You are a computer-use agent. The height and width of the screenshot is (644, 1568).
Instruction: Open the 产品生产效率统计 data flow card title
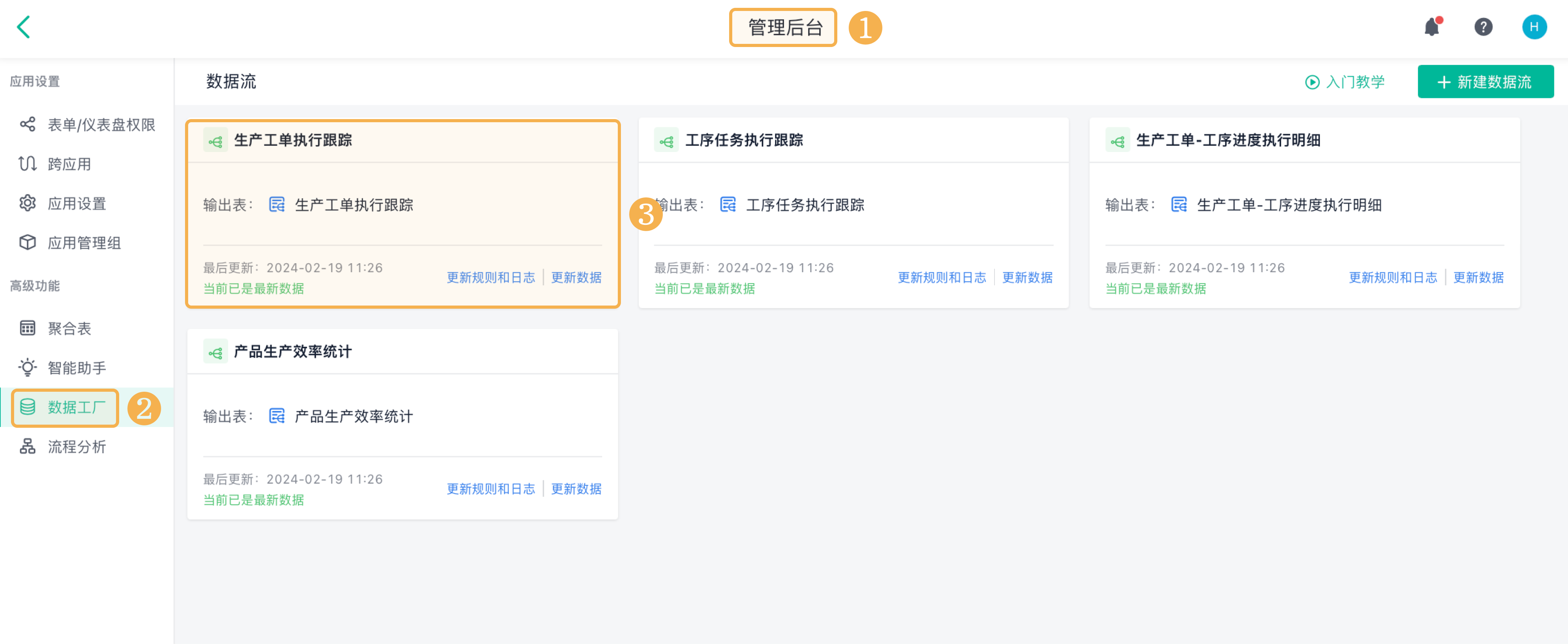point(293,352)
